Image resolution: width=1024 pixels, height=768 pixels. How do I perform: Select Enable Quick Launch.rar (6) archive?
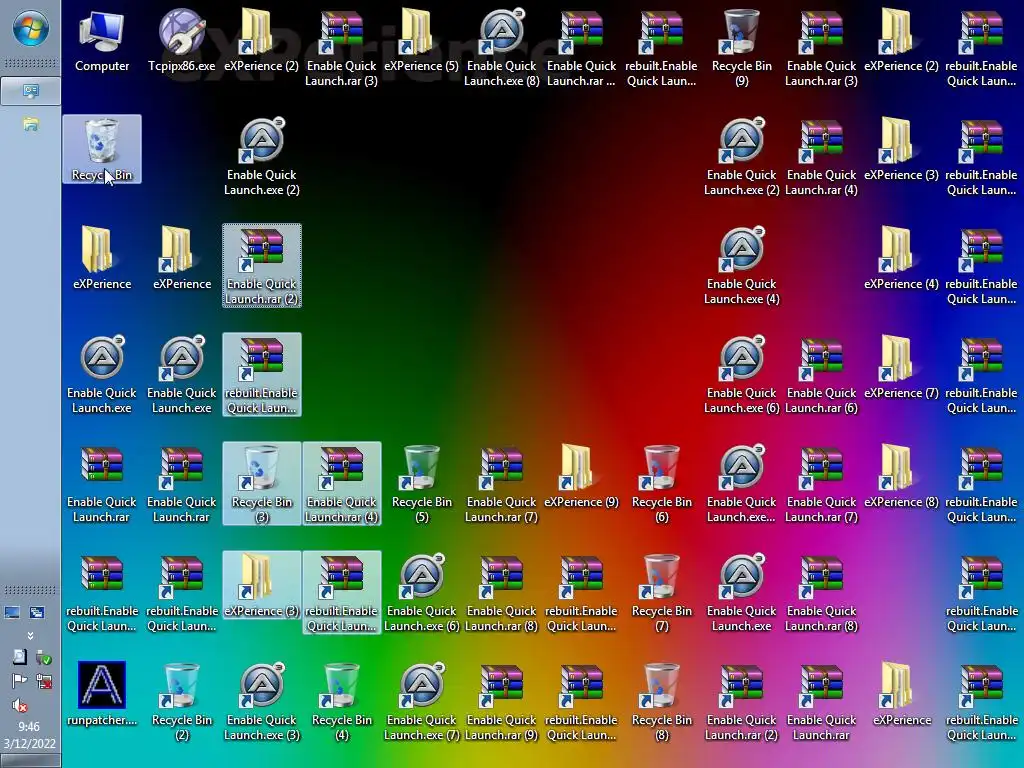[822, 374]
